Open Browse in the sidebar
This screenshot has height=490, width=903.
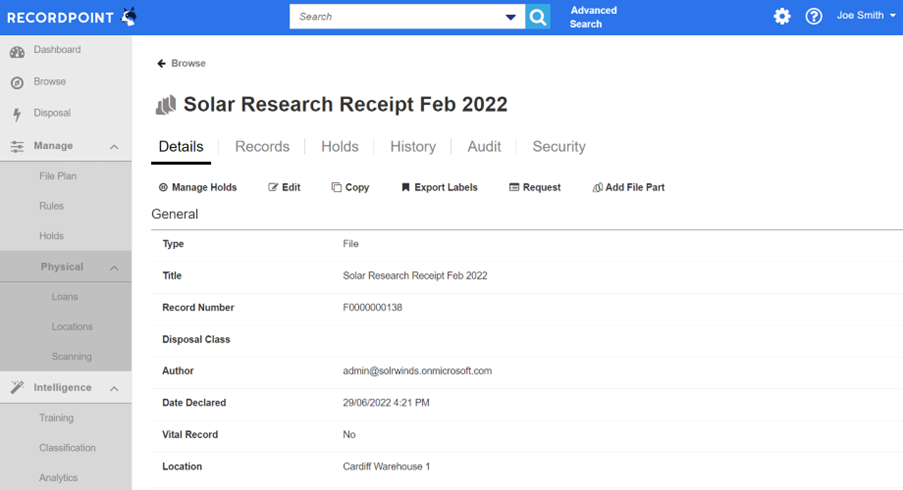pyautogui.click(x=50, y=82)
